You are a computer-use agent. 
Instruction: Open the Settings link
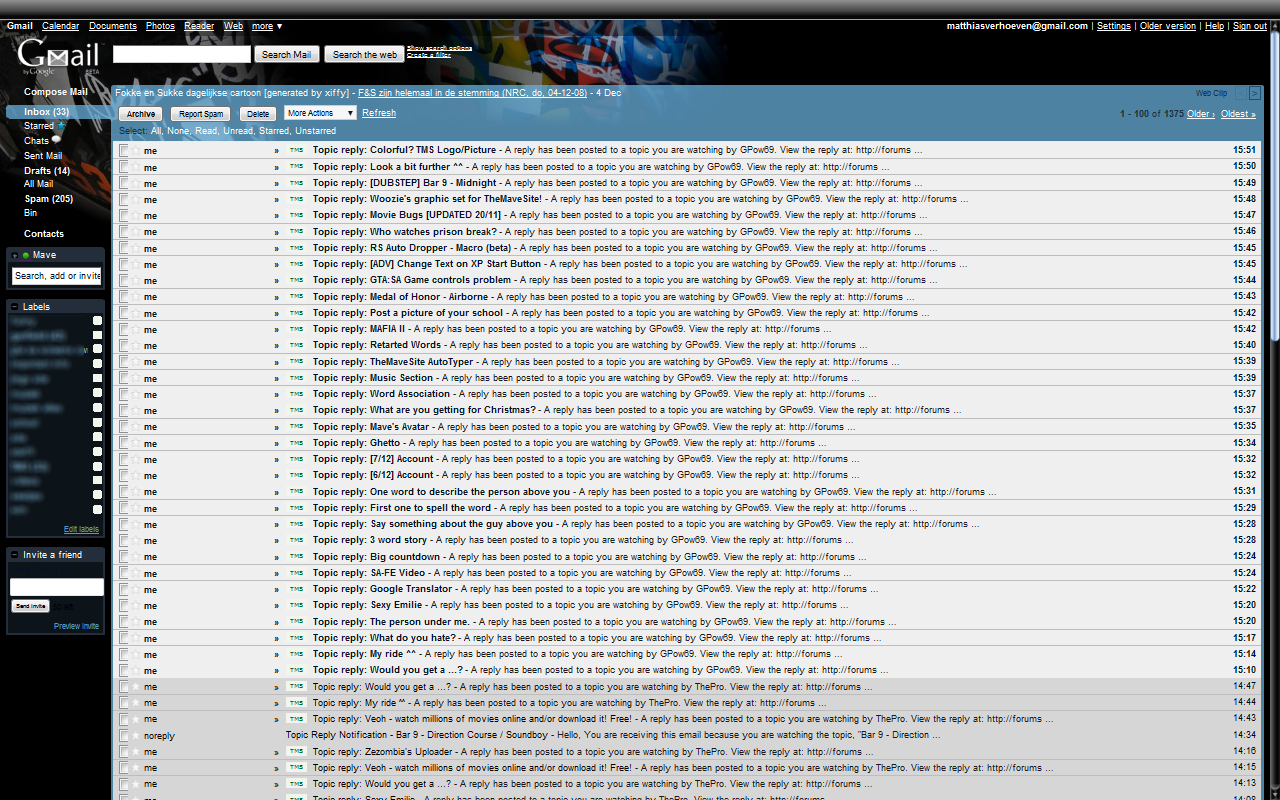coord(1114,26)
